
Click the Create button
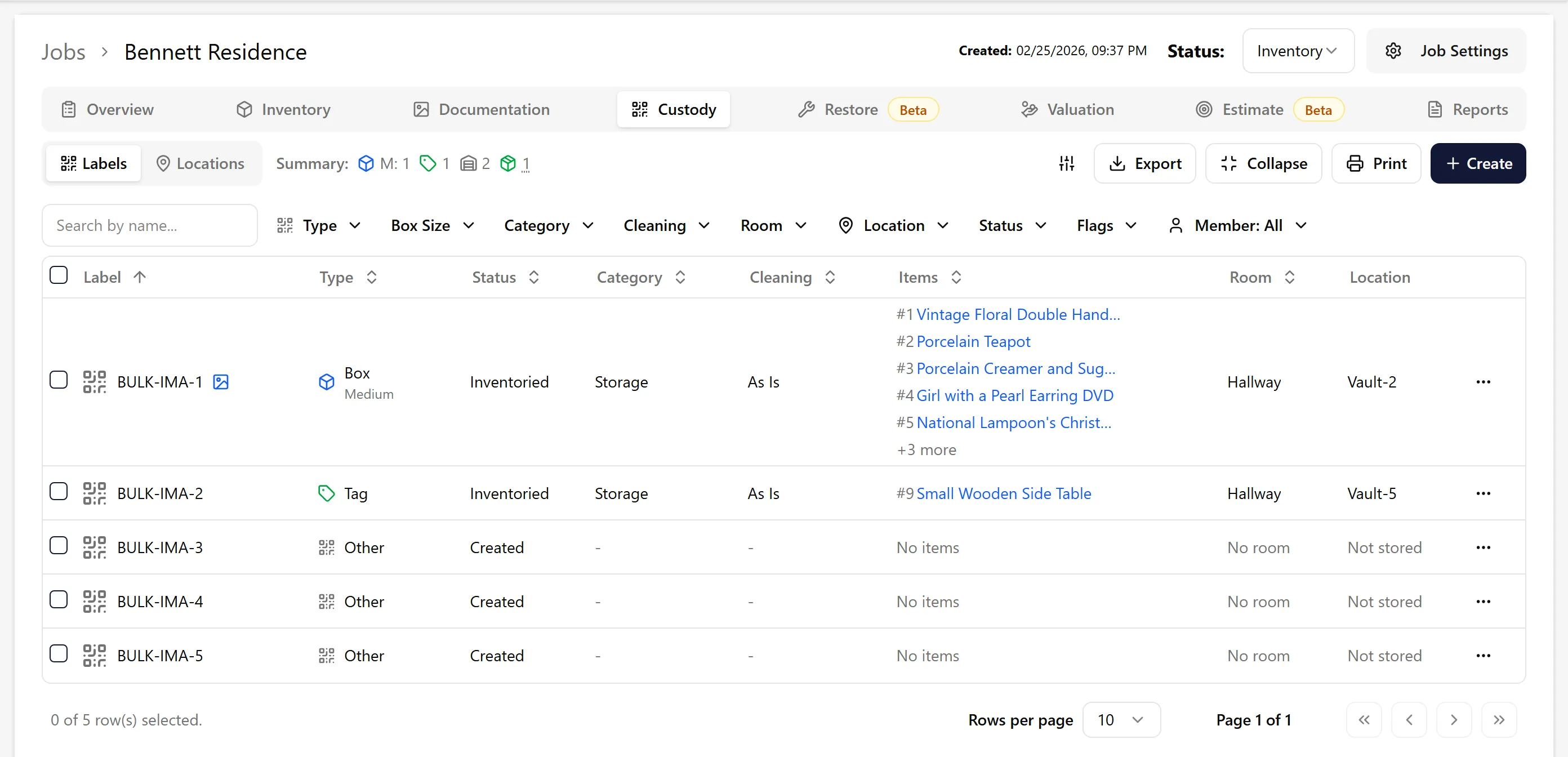(1478, 164)
